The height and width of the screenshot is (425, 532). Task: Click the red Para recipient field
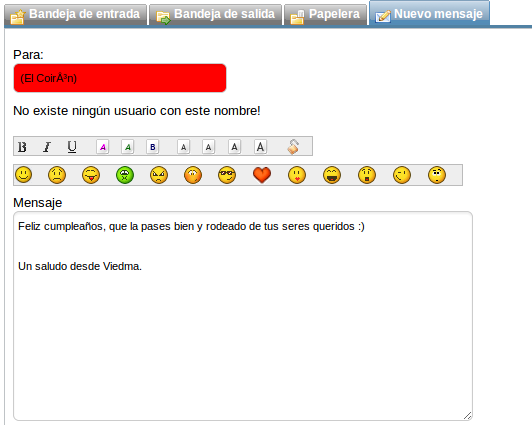120,78
